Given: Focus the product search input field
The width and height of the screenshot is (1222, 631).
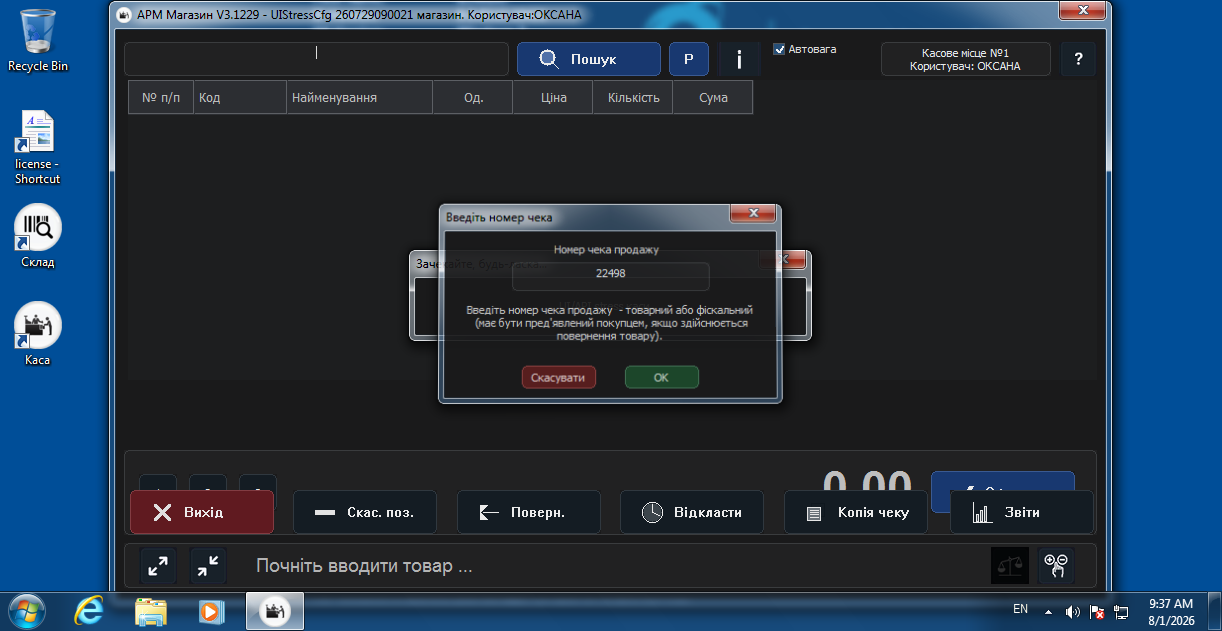Looking at the screenshot, I should pyautogui.click(x=316, y=59).
